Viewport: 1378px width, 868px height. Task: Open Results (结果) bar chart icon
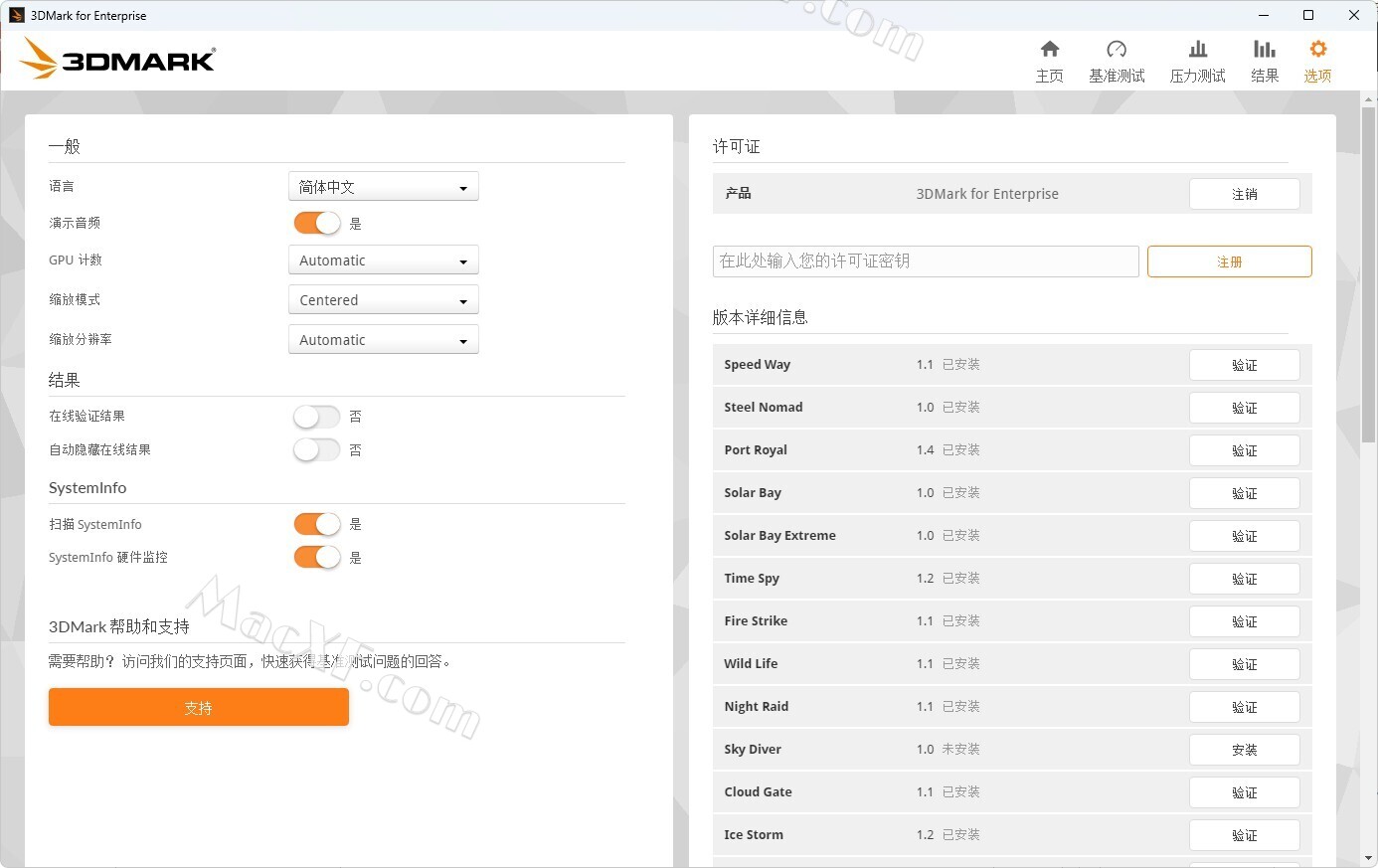pos(1264,50)
